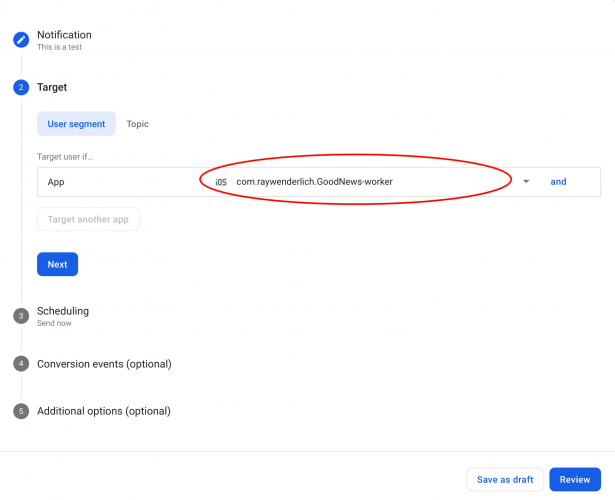The image size is (615, 500).
Task: Click the step 2 circle icon
Action: (x=20, y=88)
